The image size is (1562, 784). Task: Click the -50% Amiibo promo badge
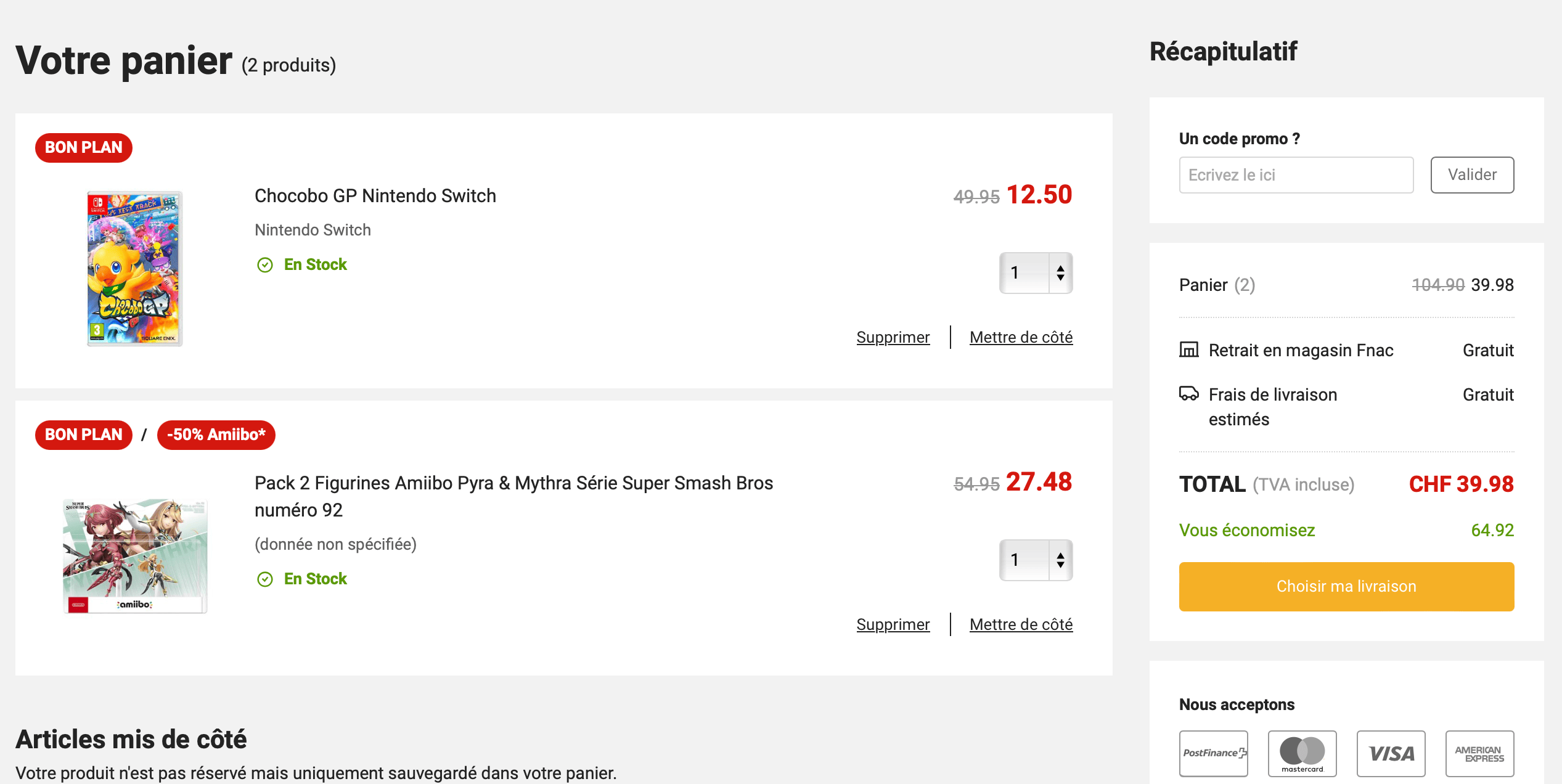pos(216,435)
